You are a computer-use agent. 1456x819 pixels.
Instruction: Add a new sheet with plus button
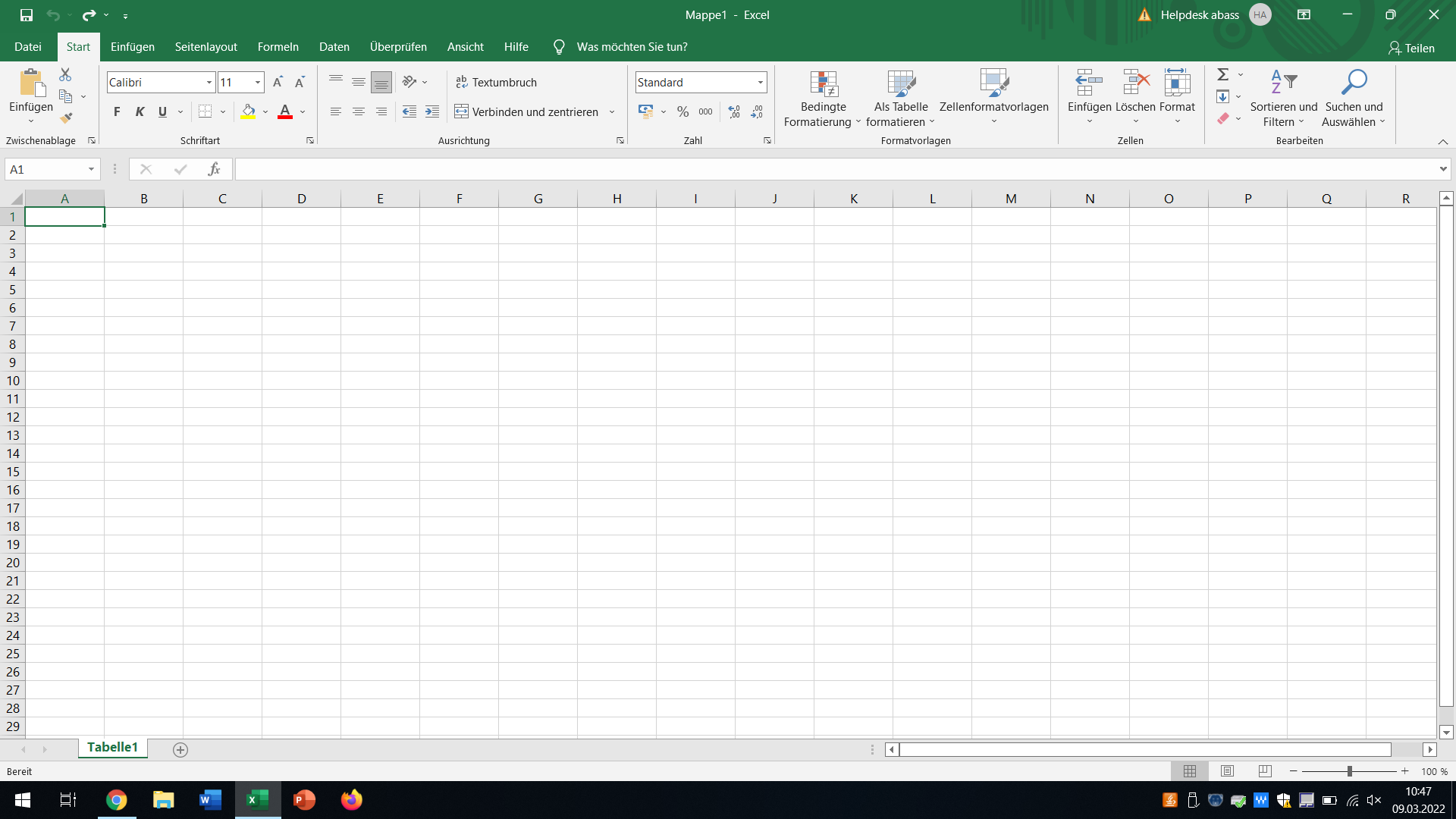click(x=180, y=750)
